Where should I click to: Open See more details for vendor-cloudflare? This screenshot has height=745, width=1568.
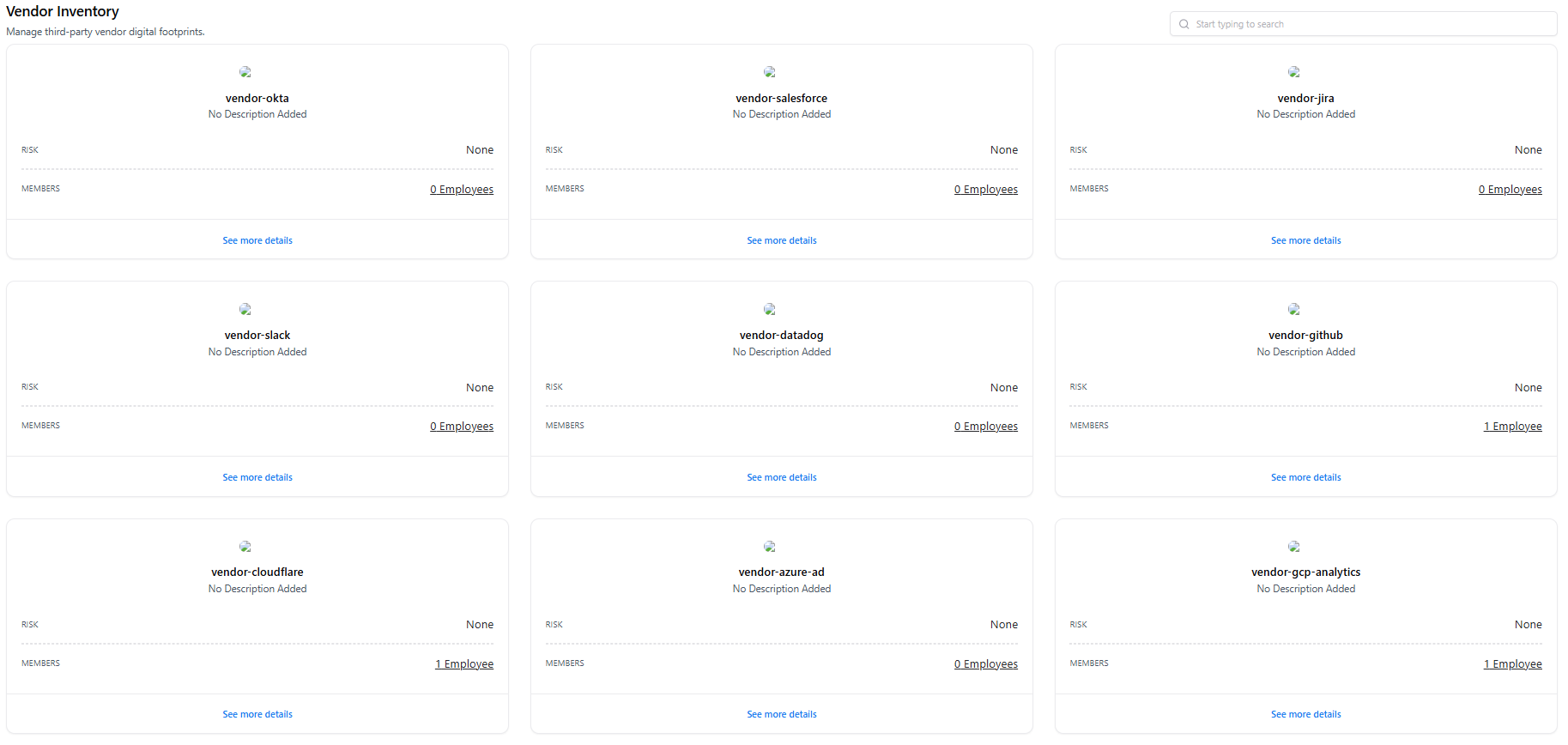(257, 714)
